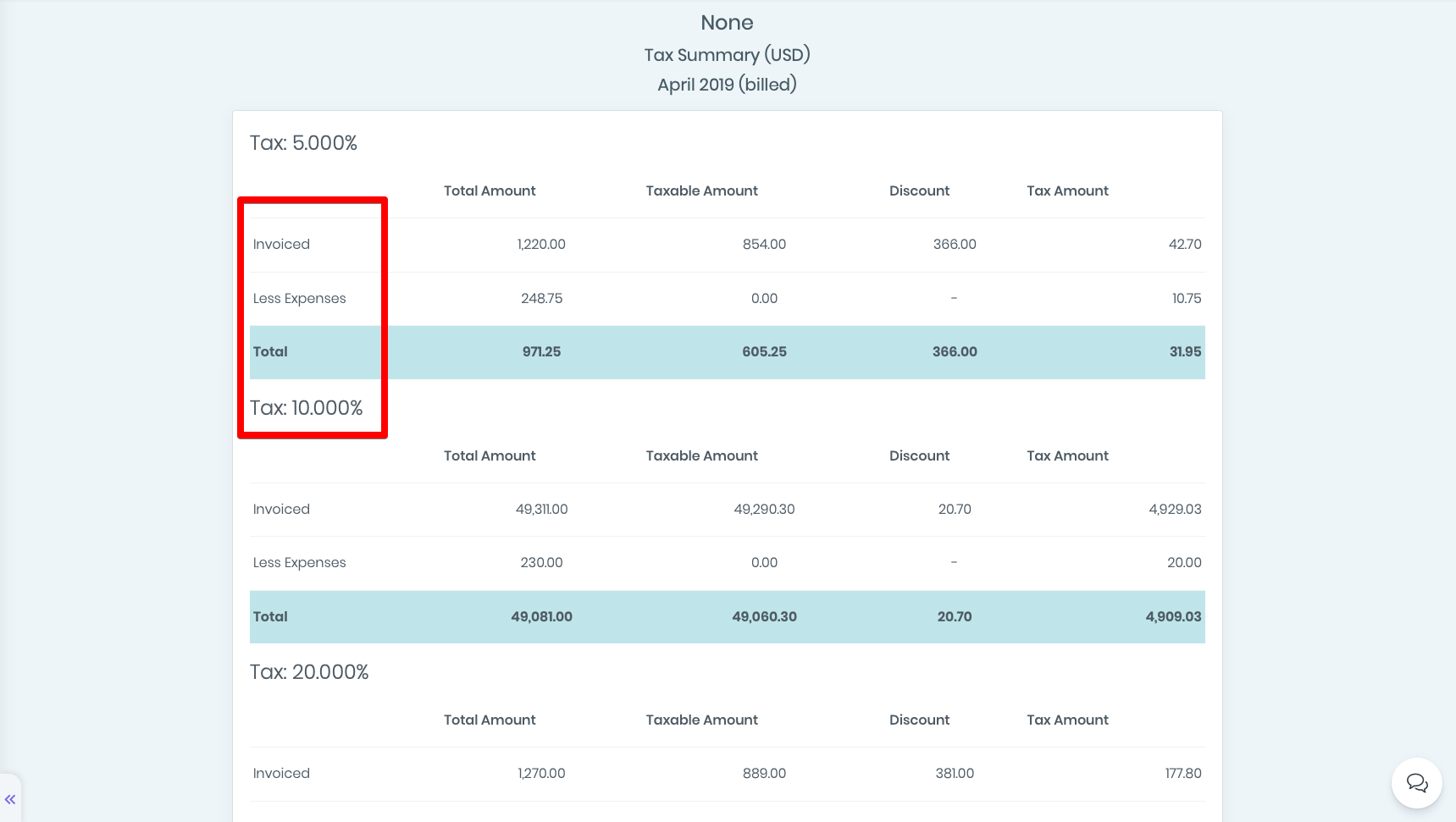Image resolution: width=1456 pixels, height=822 pixels.
Task: Select the 'Tax: 20.000%' section heading
Action: click(309, 672)
